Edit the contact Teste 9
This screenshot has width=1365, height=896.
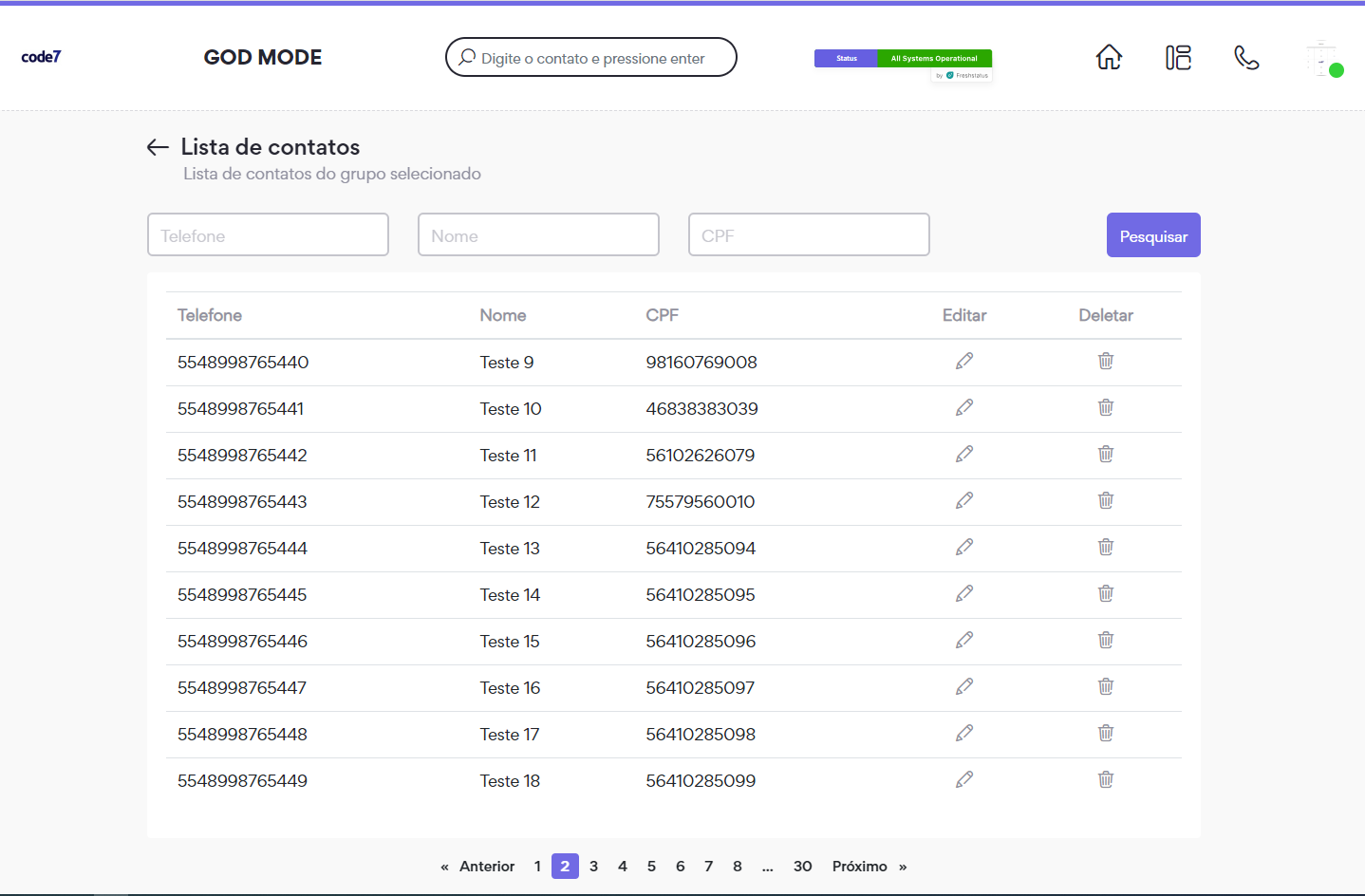(x=964, y=361)
